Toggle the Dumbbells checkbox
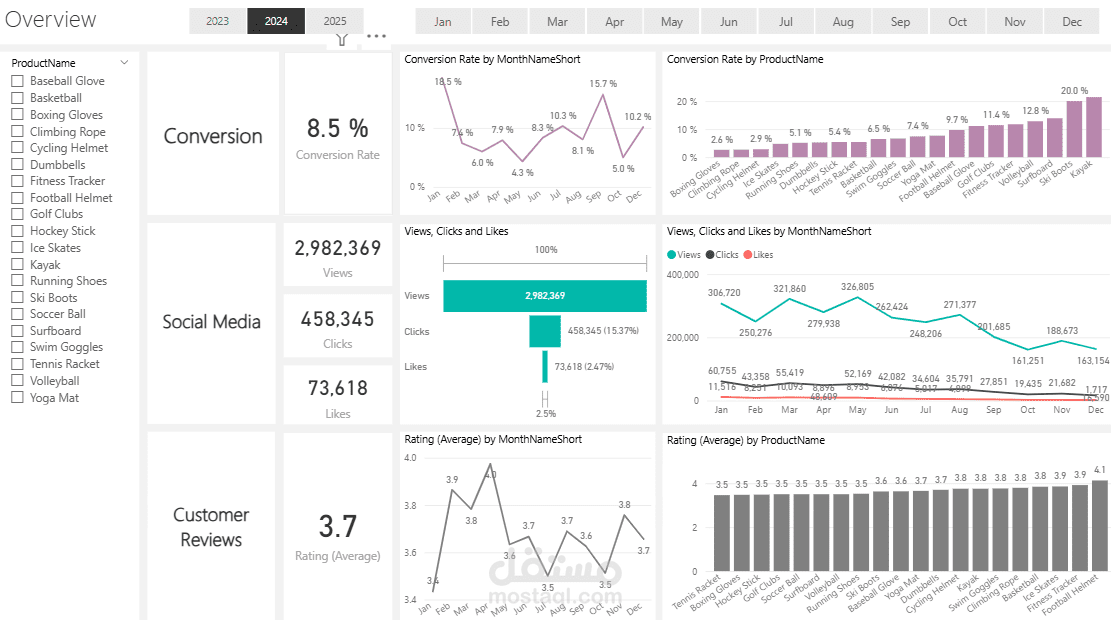Viewport: 1111px width, 620px height. 18,164
